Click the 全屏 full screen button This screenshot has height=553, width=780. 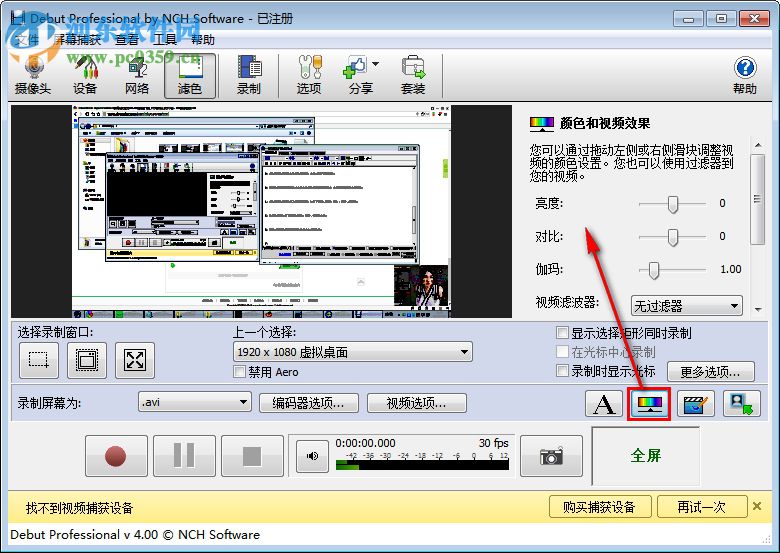pos(646,456)
